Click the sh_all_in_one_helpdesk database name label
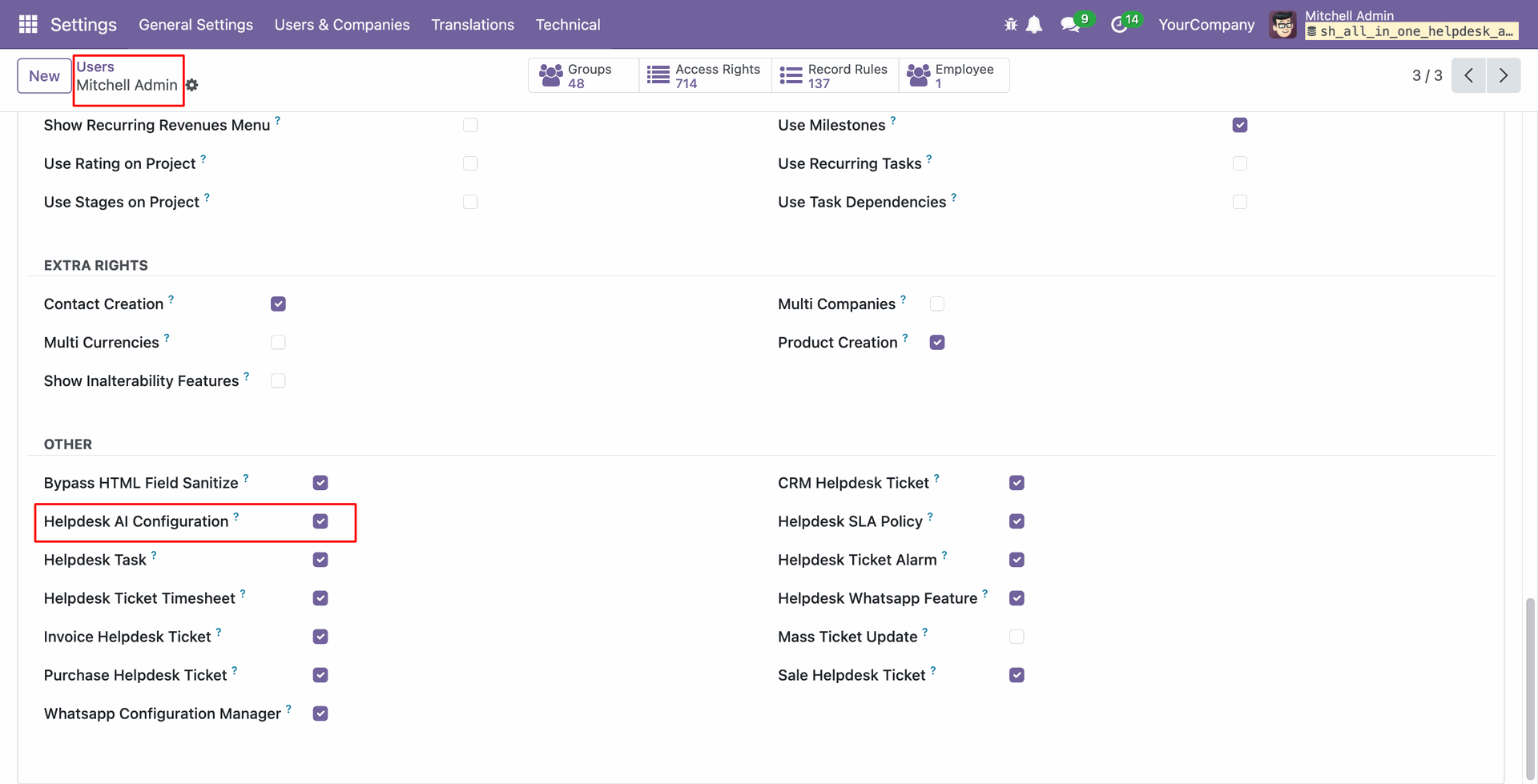The height and width of the screenshot is (784, 1538). point(1411,31)
